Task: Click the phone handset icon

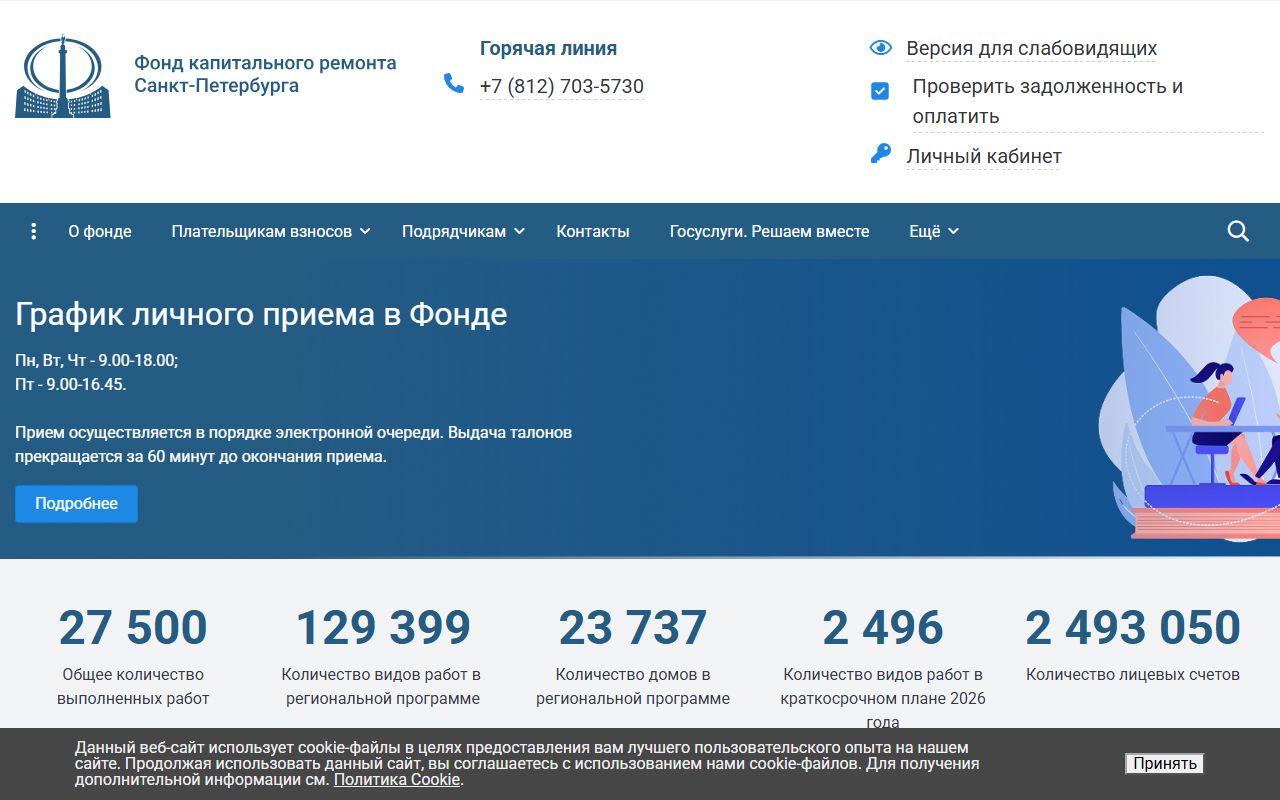Action: pyautogui.click(x=454, y=84)
